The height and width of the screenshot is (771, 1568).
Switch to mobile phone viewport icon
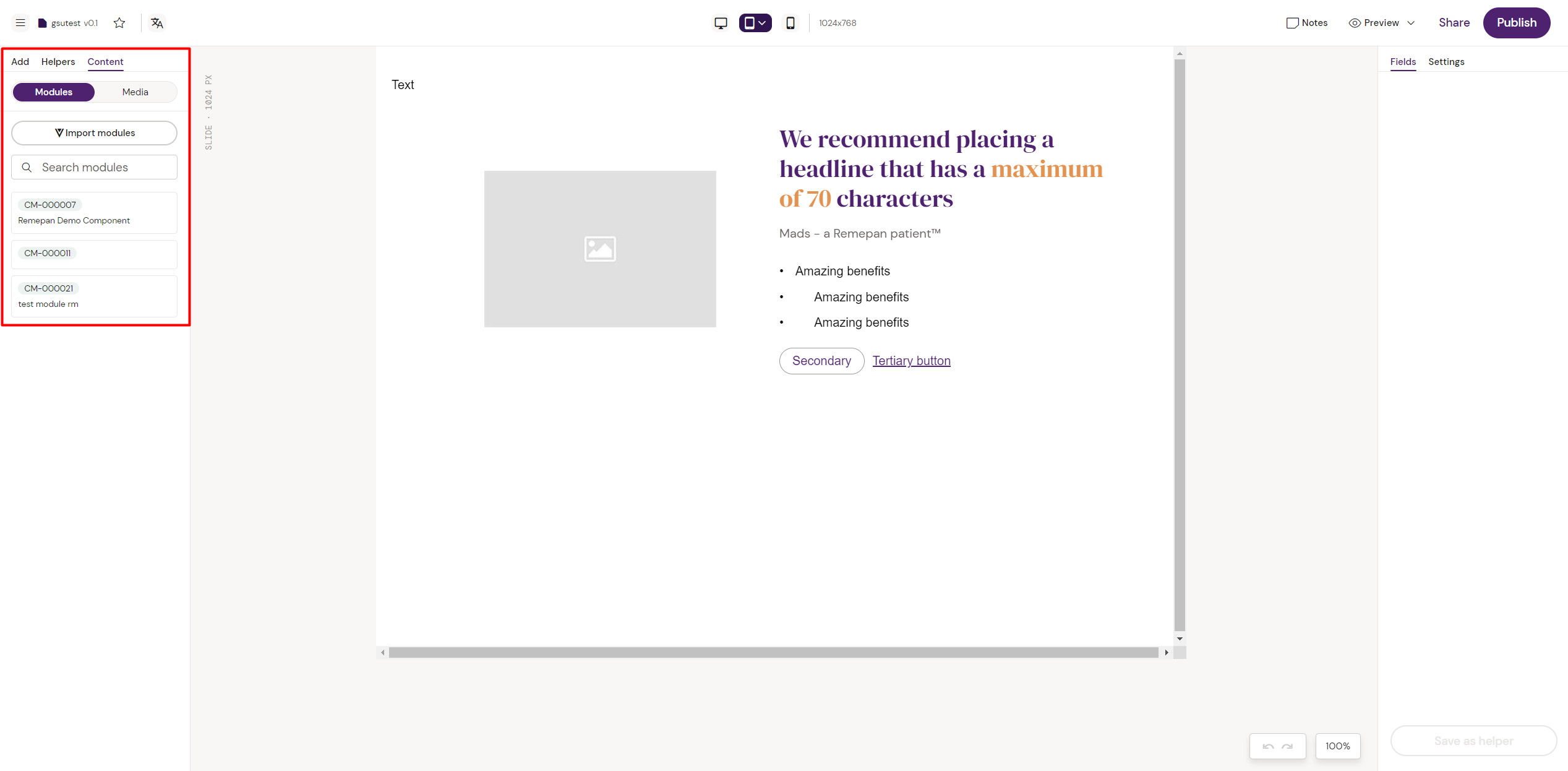[x=790, y=23]
